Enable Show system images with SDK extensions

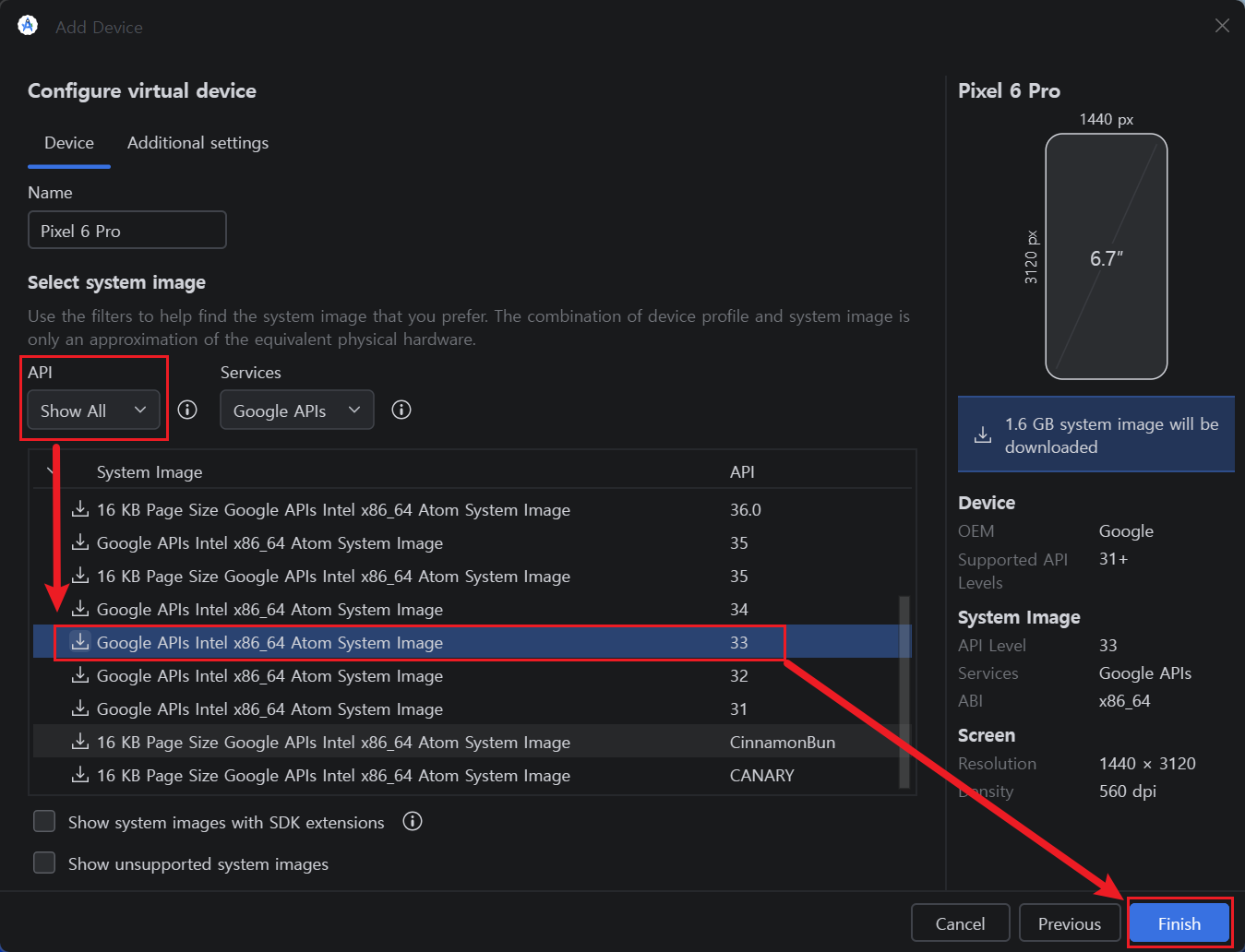click(x=44, y=821)
